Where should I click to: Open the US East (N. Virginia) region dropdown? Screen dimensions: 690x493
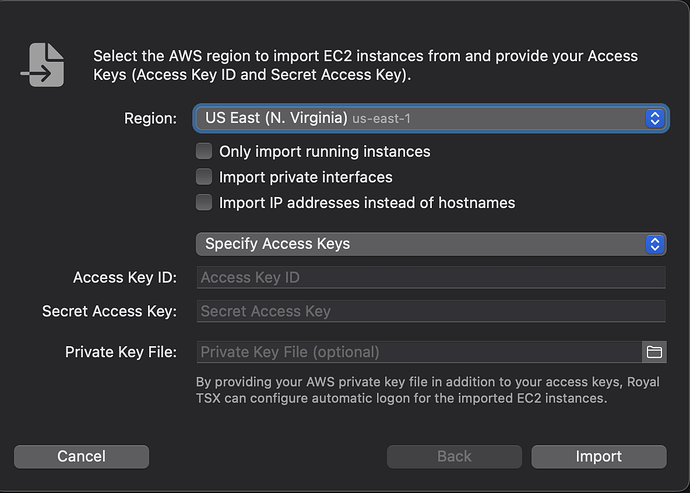(420, 118)
